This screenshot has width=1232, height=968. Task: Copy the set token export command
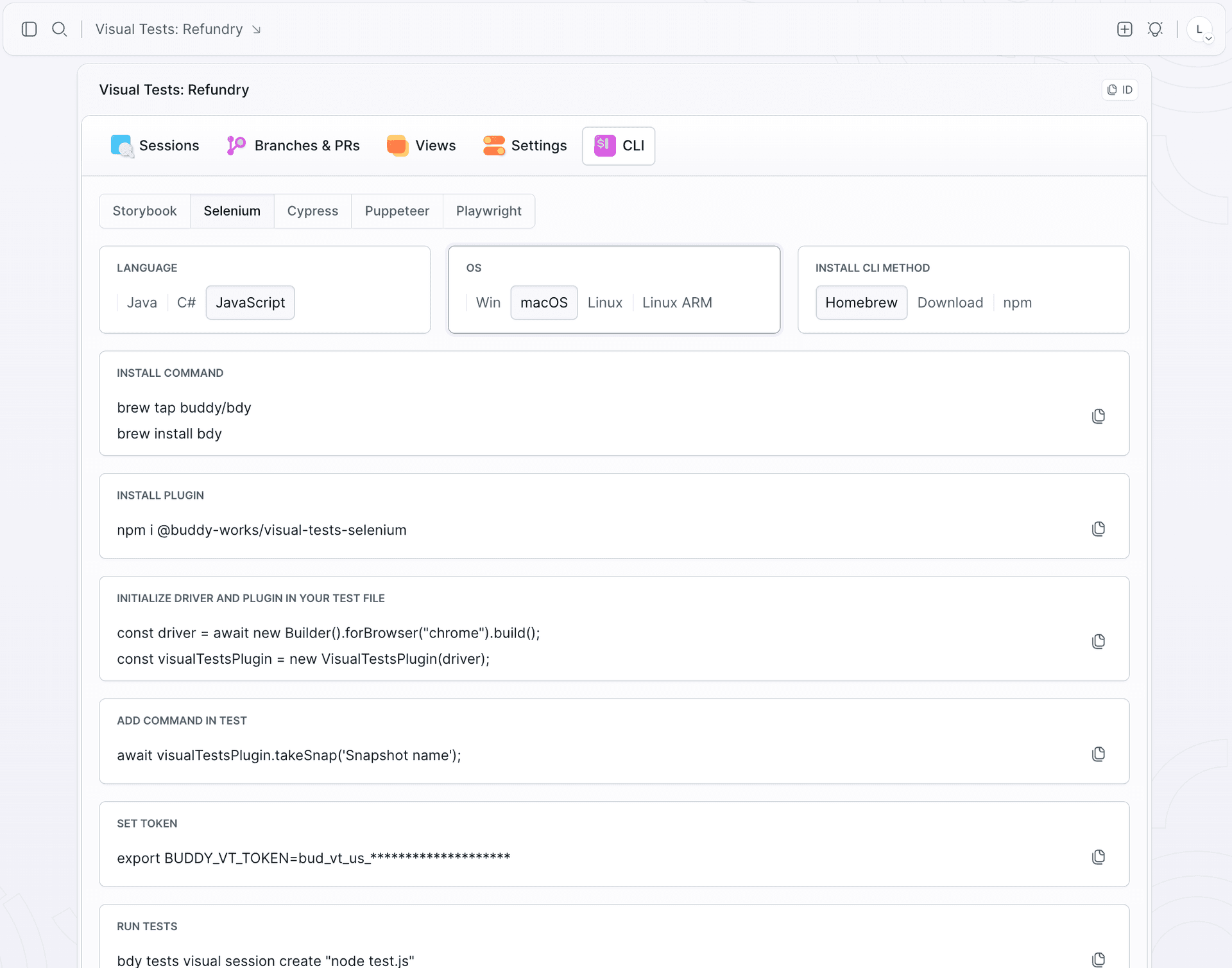pyautogui.click(x=1098, y=857)
